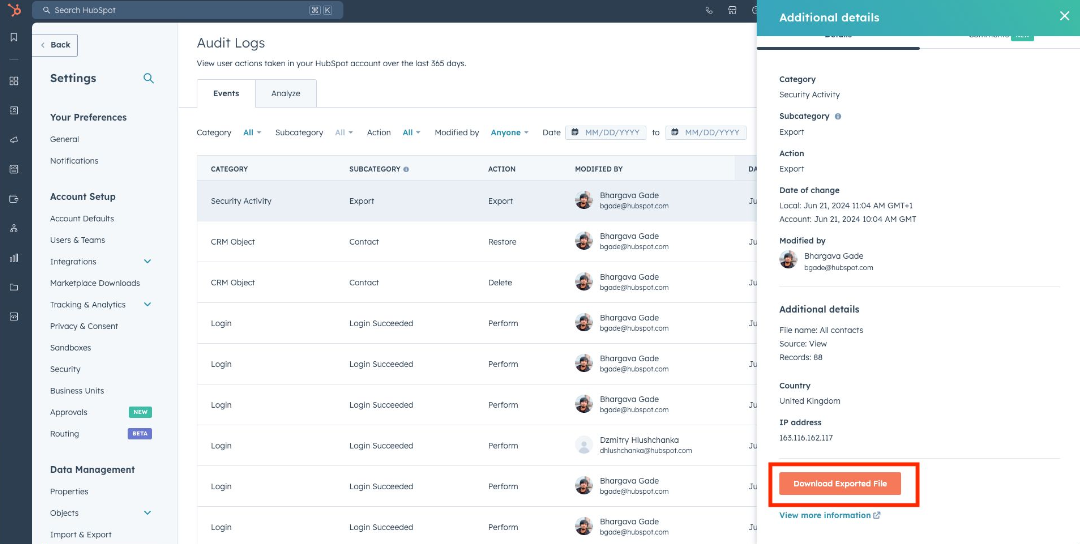Viewport: 1080px width, 544px height.
Task: Click IP address value 163.116.162.117
Action: [807, 438]
